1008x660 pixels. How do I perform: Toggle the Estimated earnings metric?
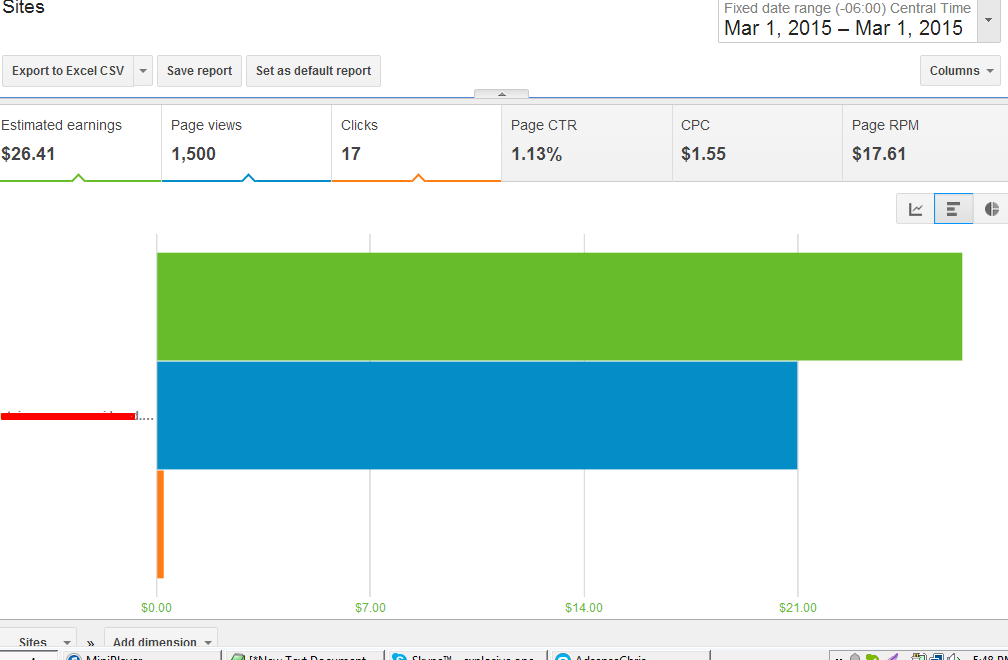pyautogui.click(x=80, y=143)
